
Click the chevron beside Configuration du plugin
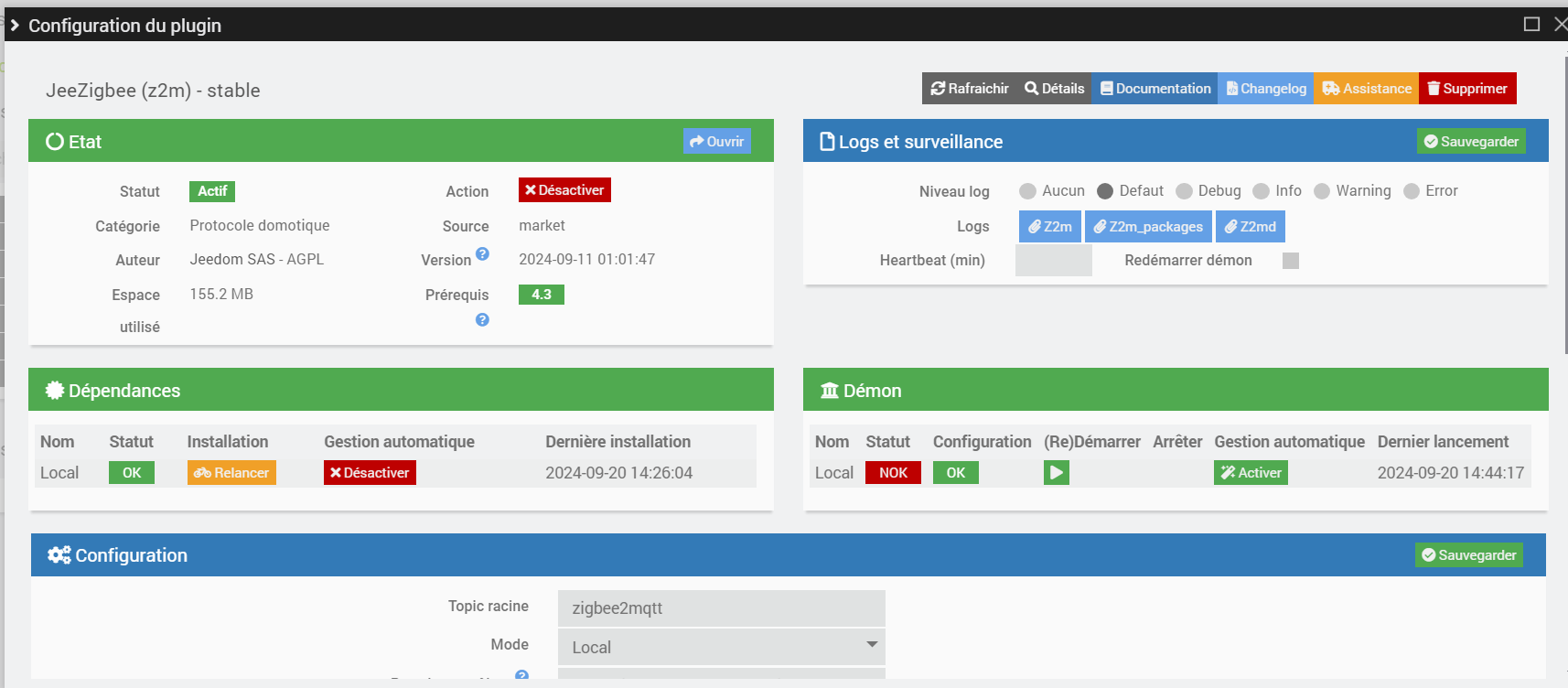coord(15,26)
